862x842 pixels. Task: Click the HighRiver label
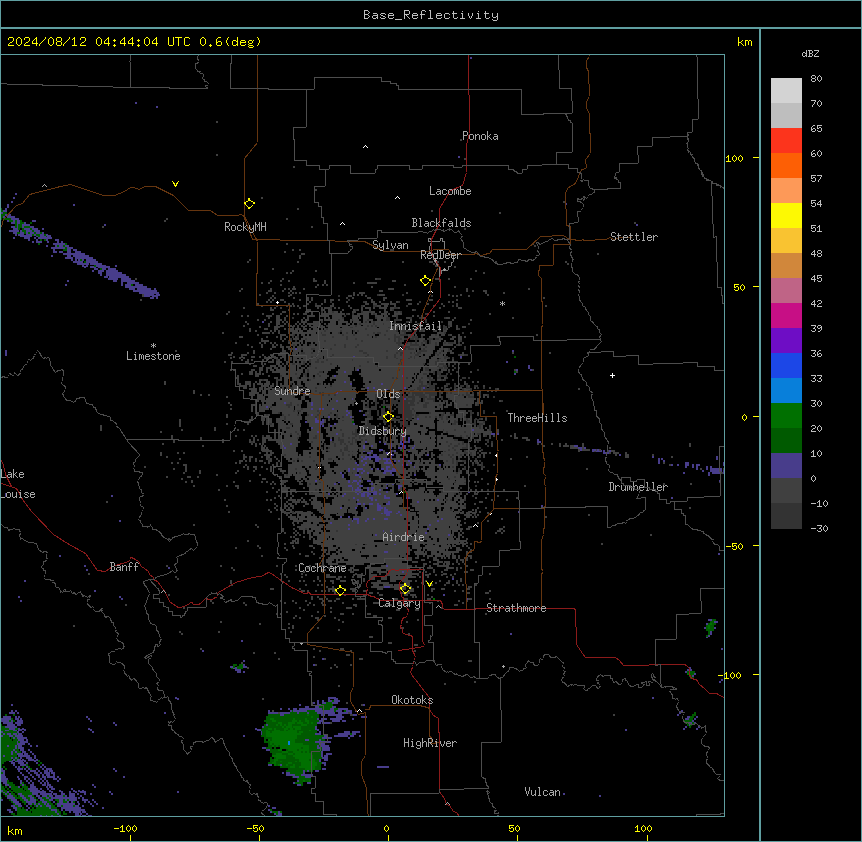(x=430, y=743)
